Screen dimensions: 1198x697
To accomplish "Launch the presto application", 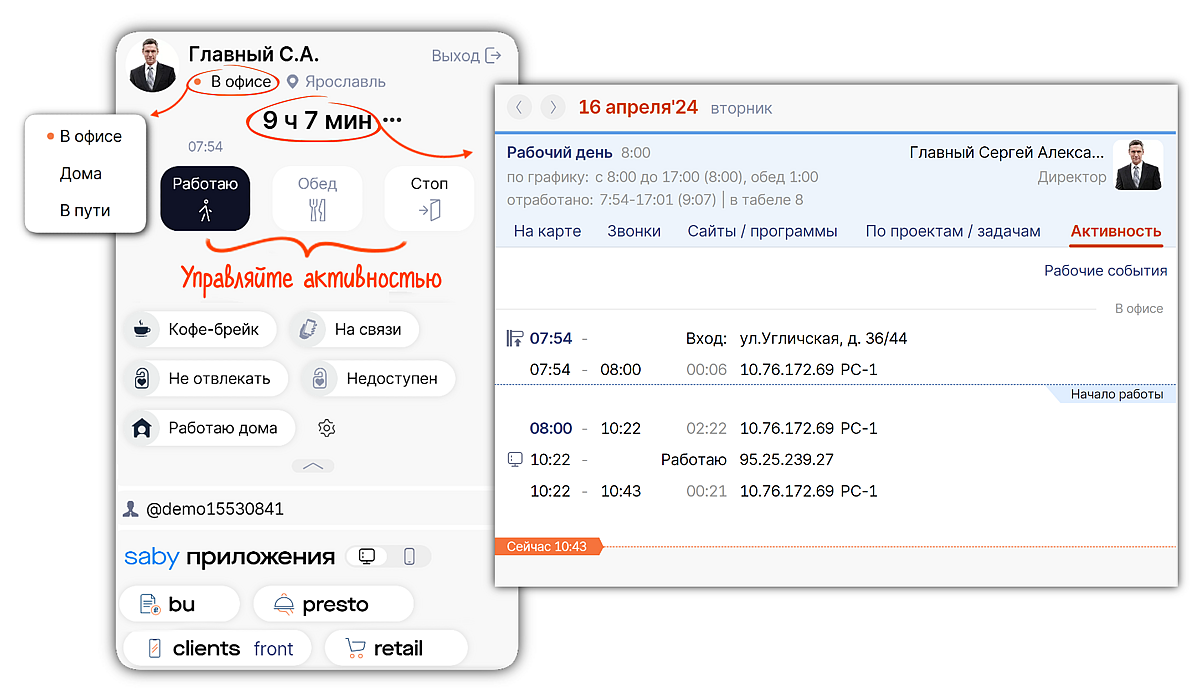I will coord(332,604).
